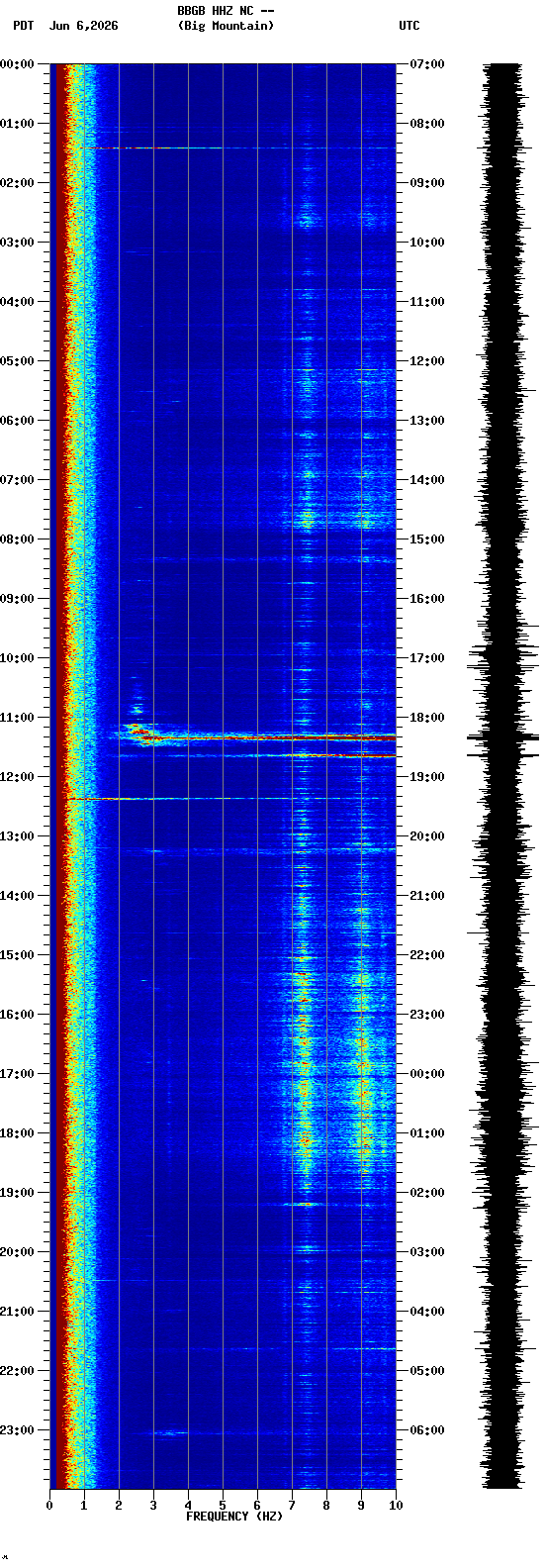546x1568 pixels.
Task: Click the '(Big Mountain)' station name
Action: [x=226, y=26]
